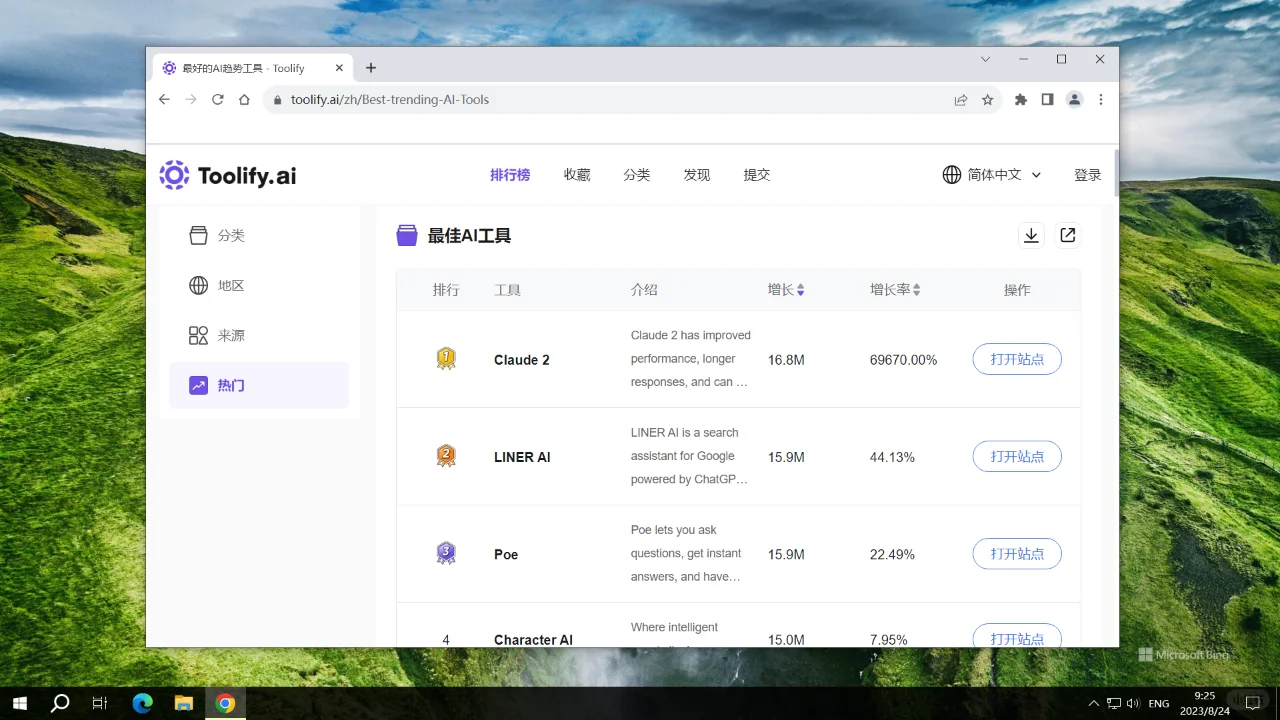
Task: Open the Chrome browser menu
Action: pyautogui.click(x=1101, y=99)
